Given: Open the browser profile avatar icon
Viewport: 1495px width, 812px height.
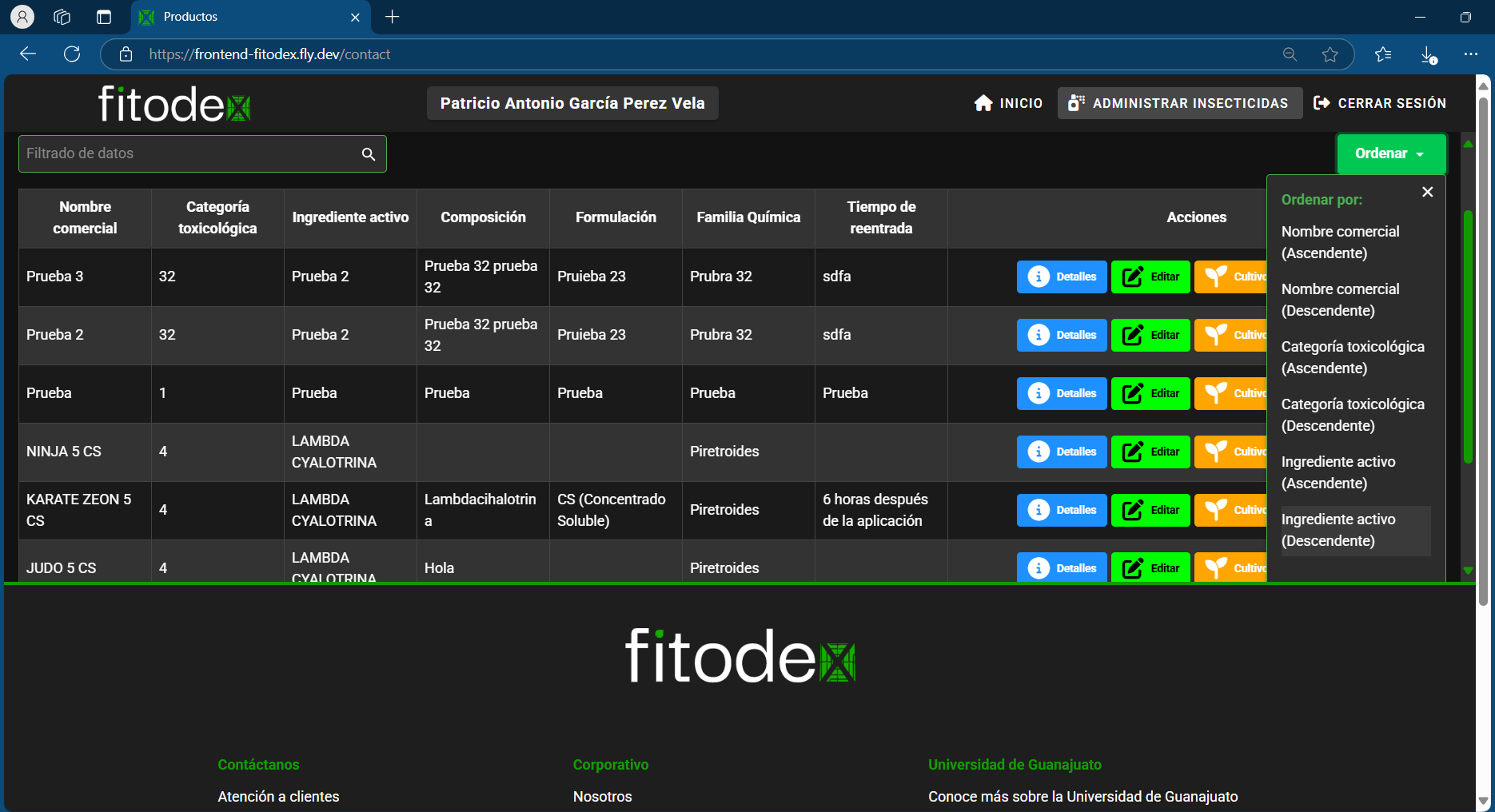Looking at the screenshot, I should click(22, 17).
